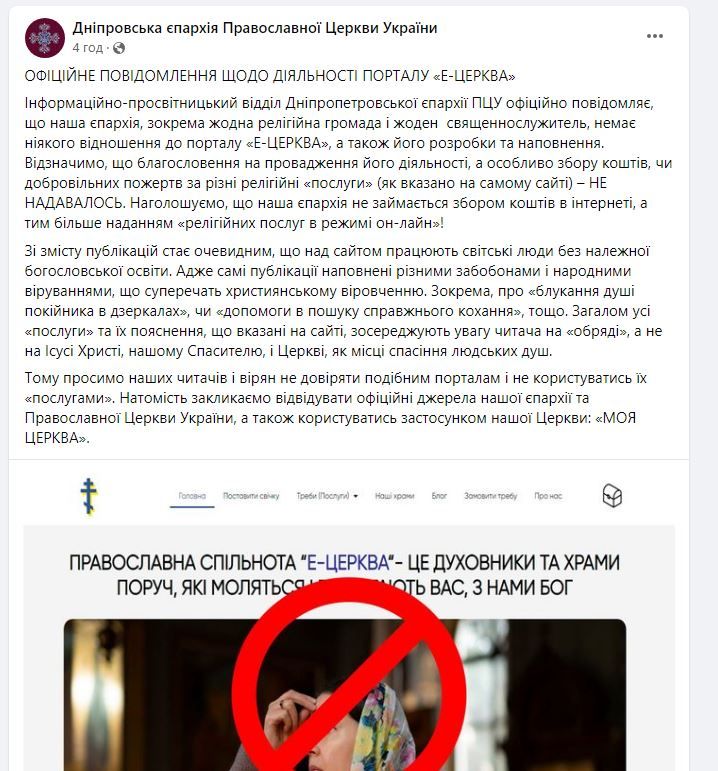This screenshot has width=718, height=771.
Task: Open the post options three-dot menu
Action: pos(655,36)
